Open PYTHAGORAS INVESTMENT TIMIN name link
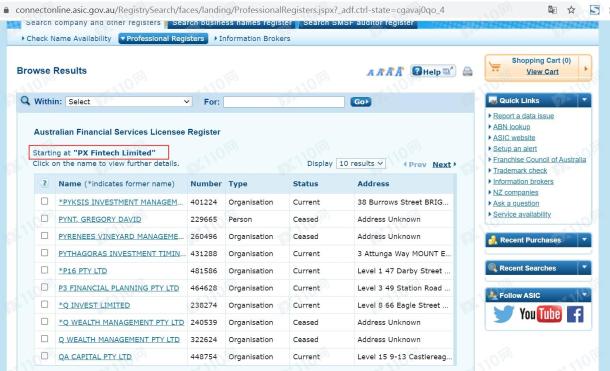610x371 pixels. 122,254
